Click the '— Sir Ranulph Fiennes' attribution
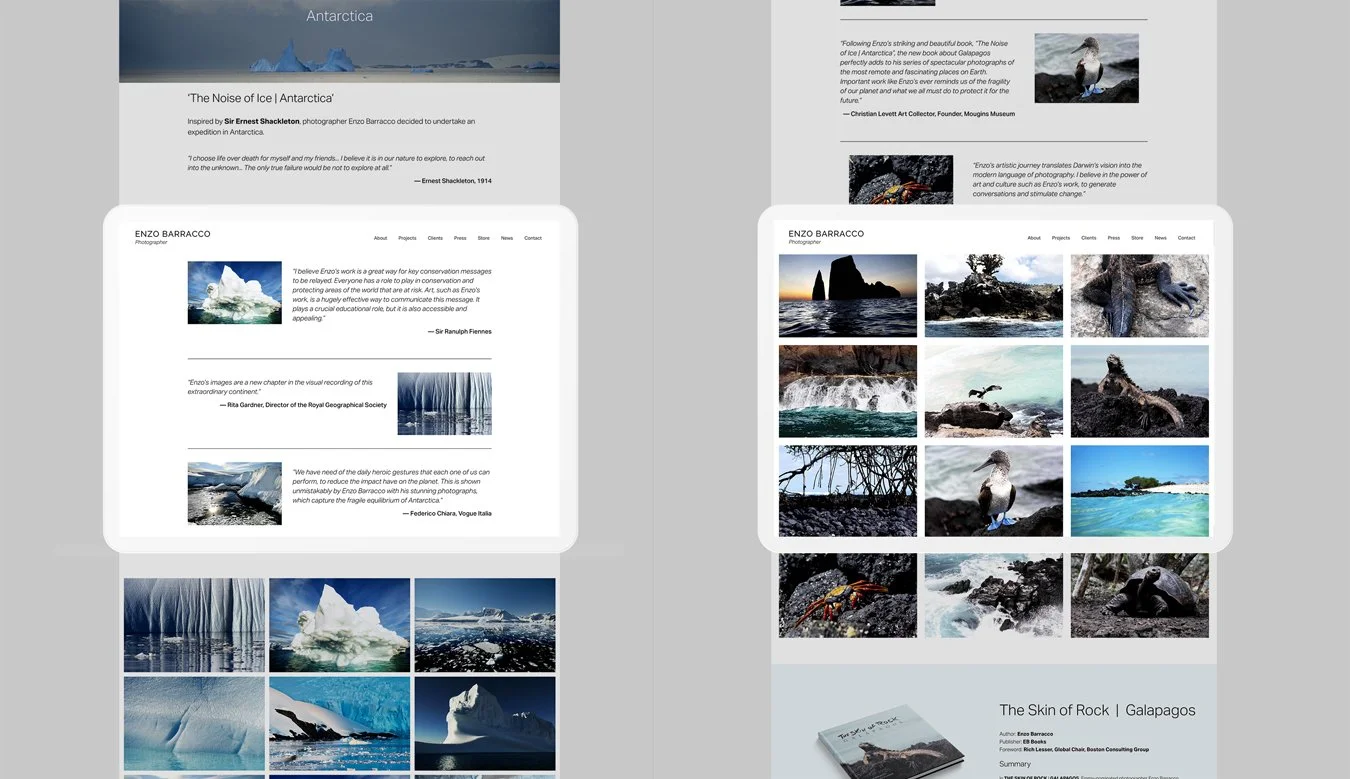The height and width of the screenshot is (779, 1350). click(459, 331)
